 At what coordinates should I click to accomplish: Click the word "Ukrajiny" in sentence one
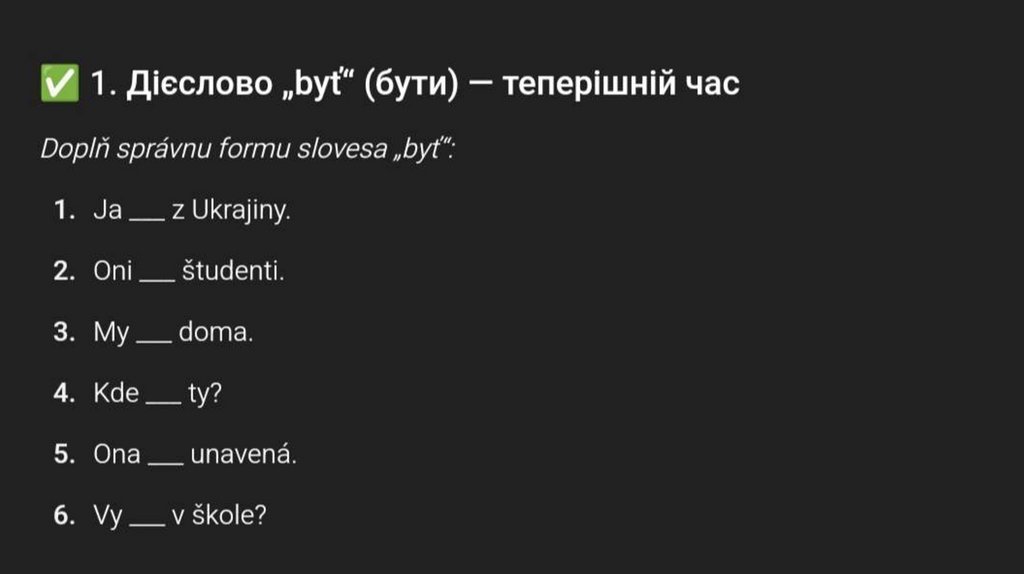(x=239, y=211)
